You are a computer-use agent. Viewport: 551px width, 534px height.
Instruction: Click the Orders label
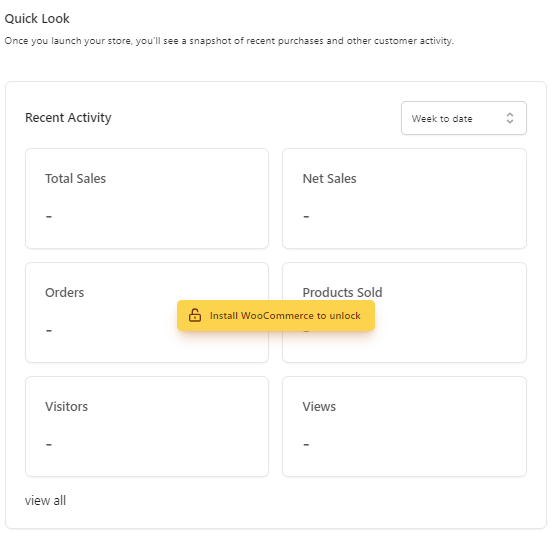click(65, 292)
